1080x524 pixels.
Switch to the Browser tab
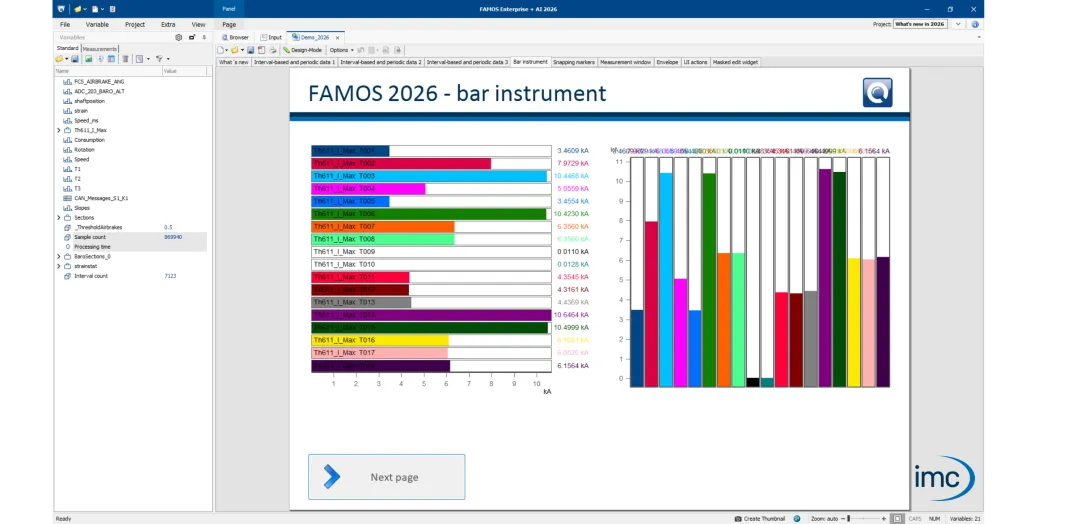235,37
